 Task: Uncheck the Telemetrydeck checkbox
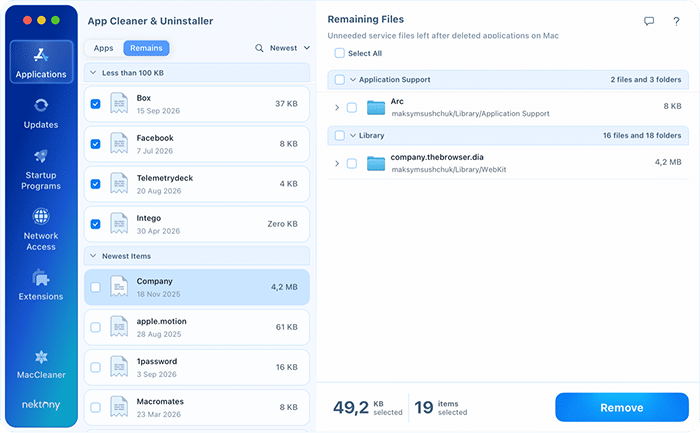tap(96, 184)
